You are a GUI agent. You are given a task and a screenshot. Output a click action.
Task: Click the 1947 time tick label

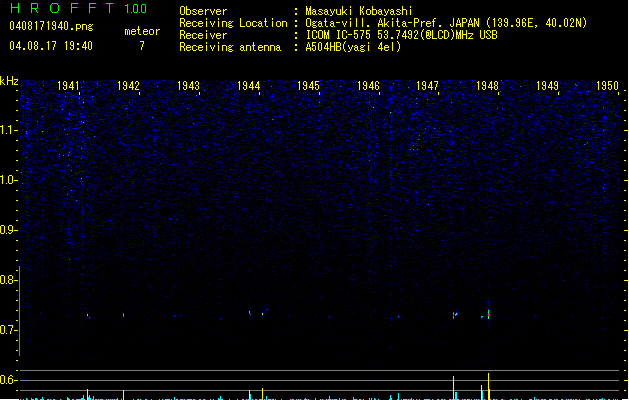427,86
